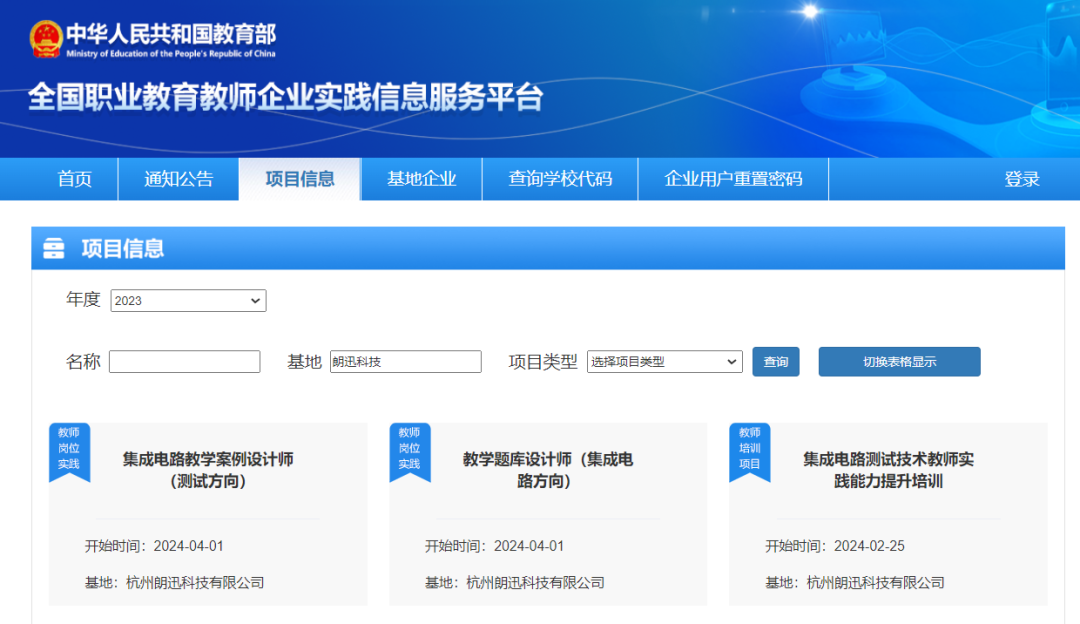This screenshot has height=624, width=1080.
Task: Open the 教学题库设计师(集成电路方向) project title
Action: point(548,470)
